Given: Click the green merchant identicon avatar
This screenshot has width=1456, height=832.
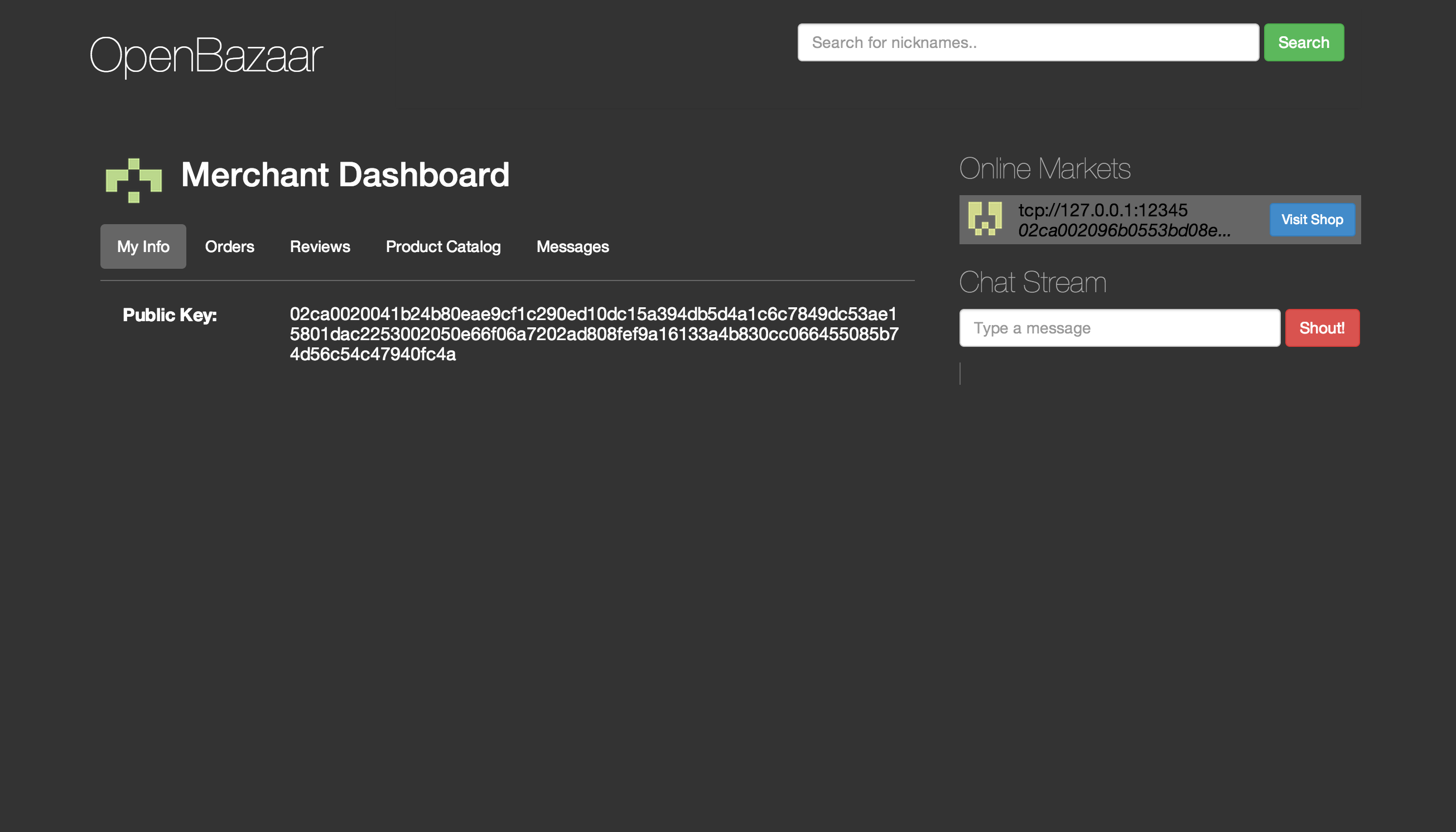Looking at the screenshot, I should coord(134,180).
